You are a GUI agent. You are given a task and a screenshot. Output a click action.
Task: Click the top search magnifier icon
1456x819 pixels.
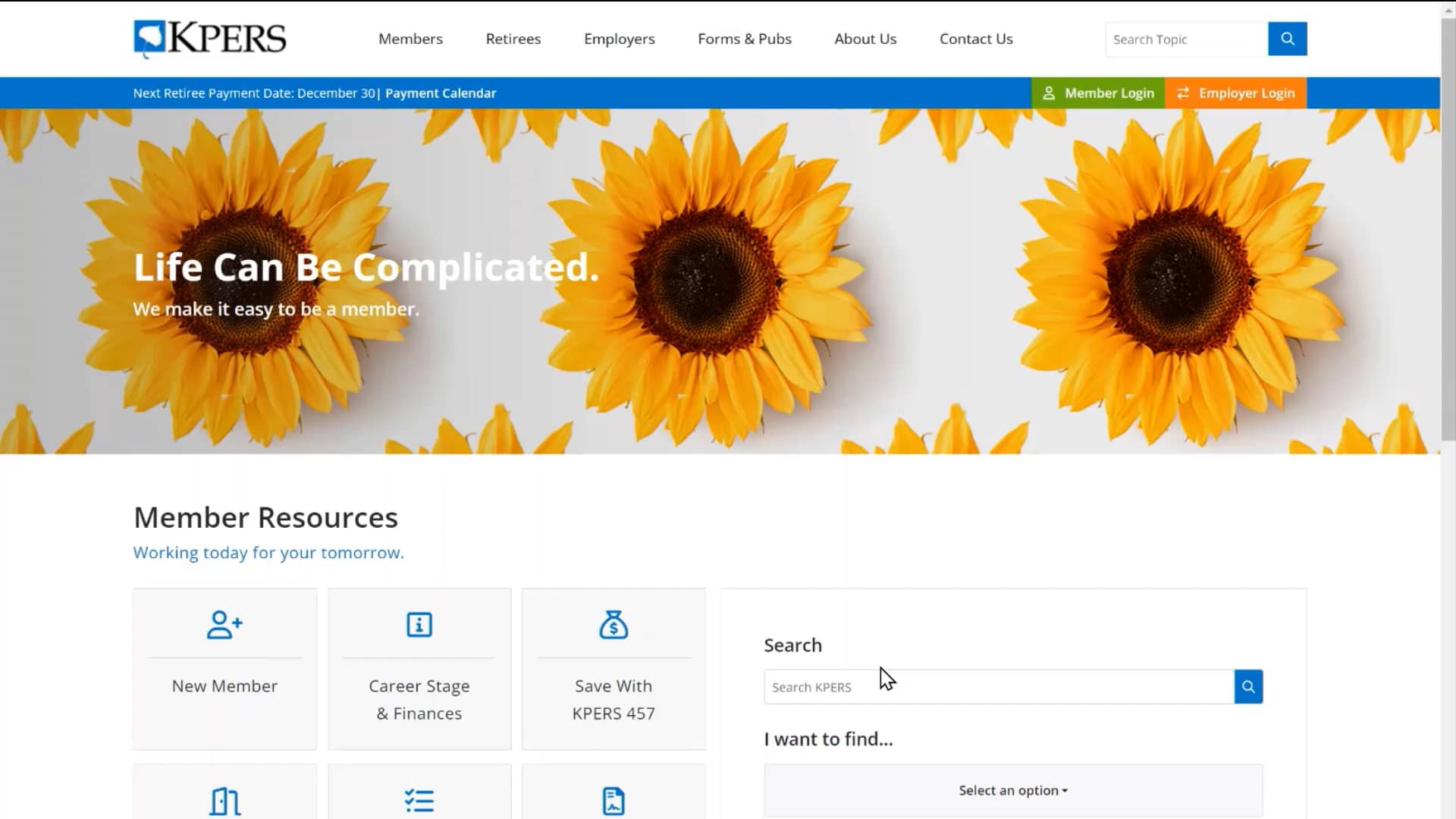1287,39
